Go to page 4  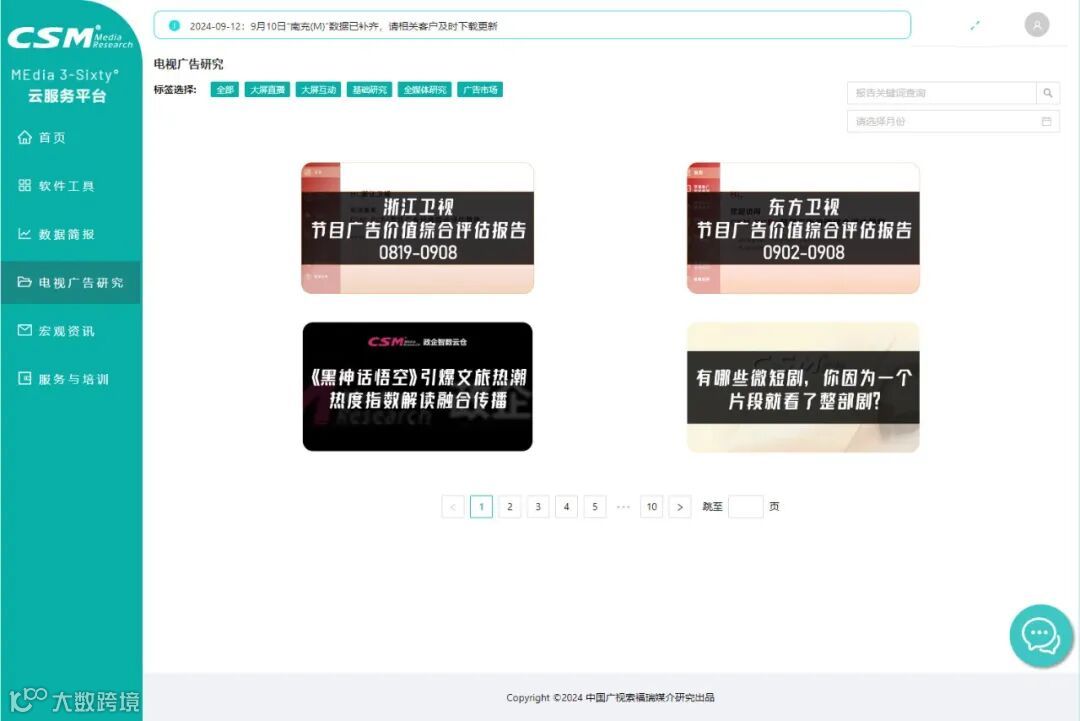566,507
